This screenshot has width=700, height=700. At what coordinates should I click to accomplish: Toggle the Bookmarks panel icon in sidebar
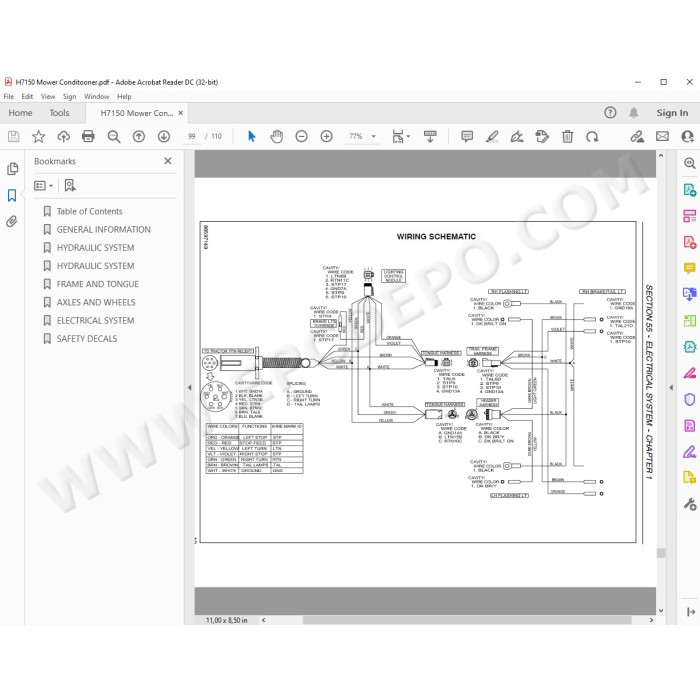(x=12, y=195)
